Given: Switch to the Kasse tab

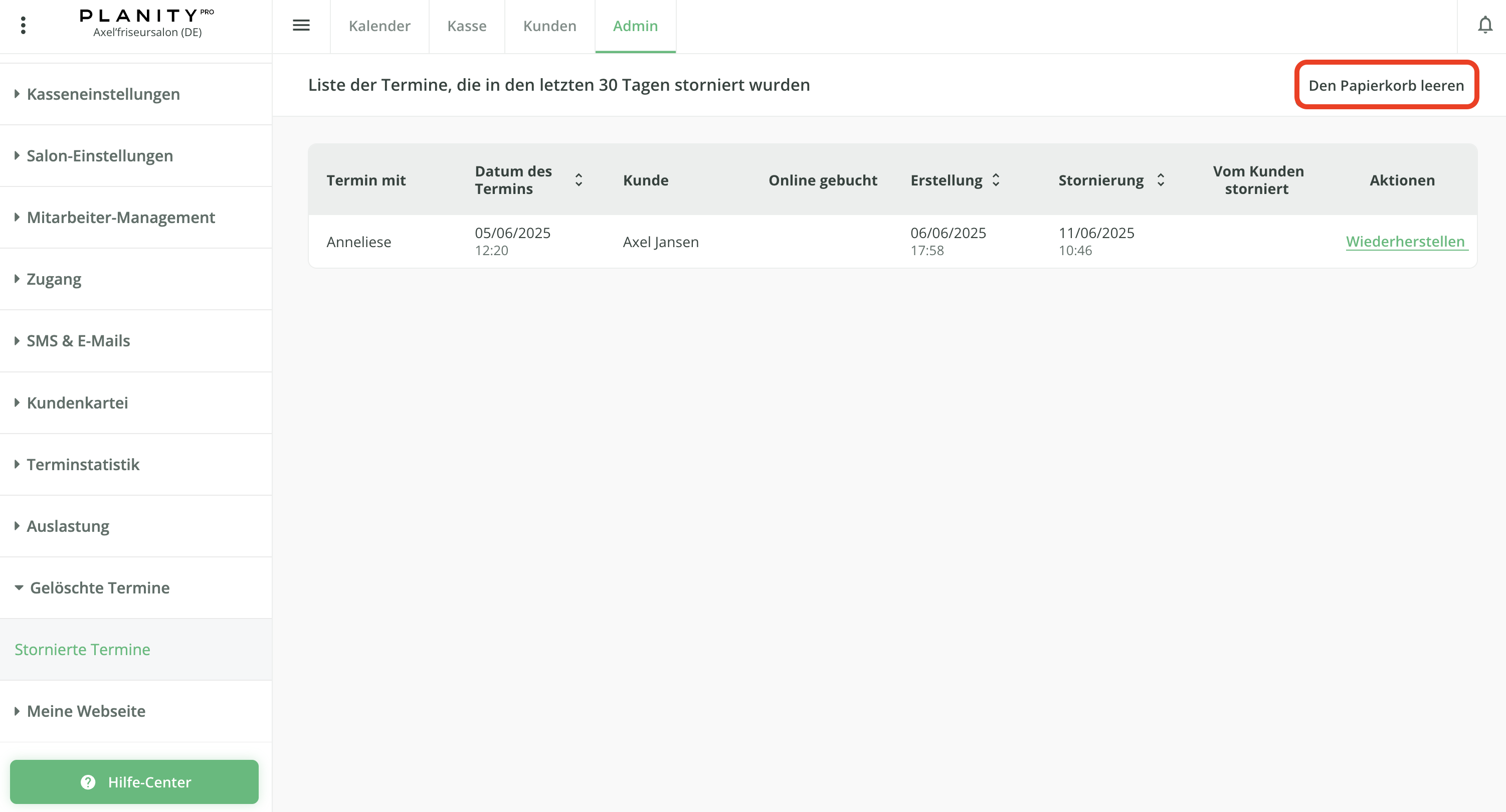Looking at the screenshot, I should (466, 26).
